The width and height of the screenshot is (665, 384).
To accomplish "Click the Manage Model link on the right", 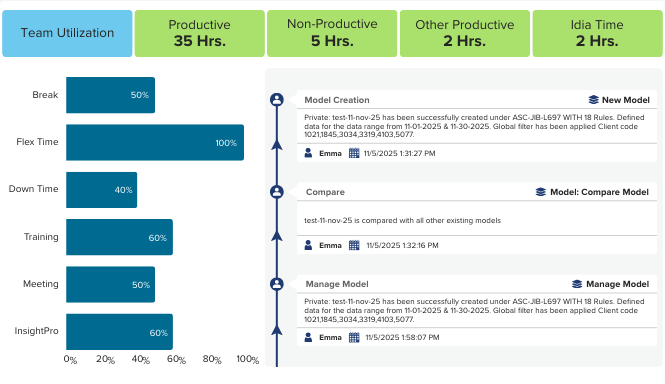I will coord(618,284).
